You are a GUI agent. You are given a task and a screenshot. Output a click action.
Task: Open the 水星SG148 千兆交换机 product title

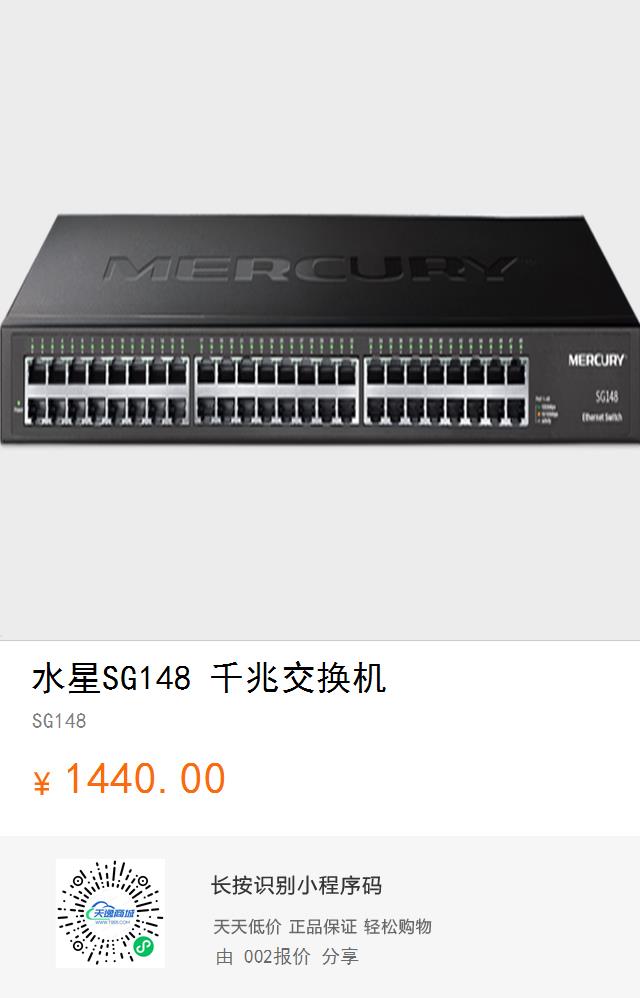tap(209, 678)
